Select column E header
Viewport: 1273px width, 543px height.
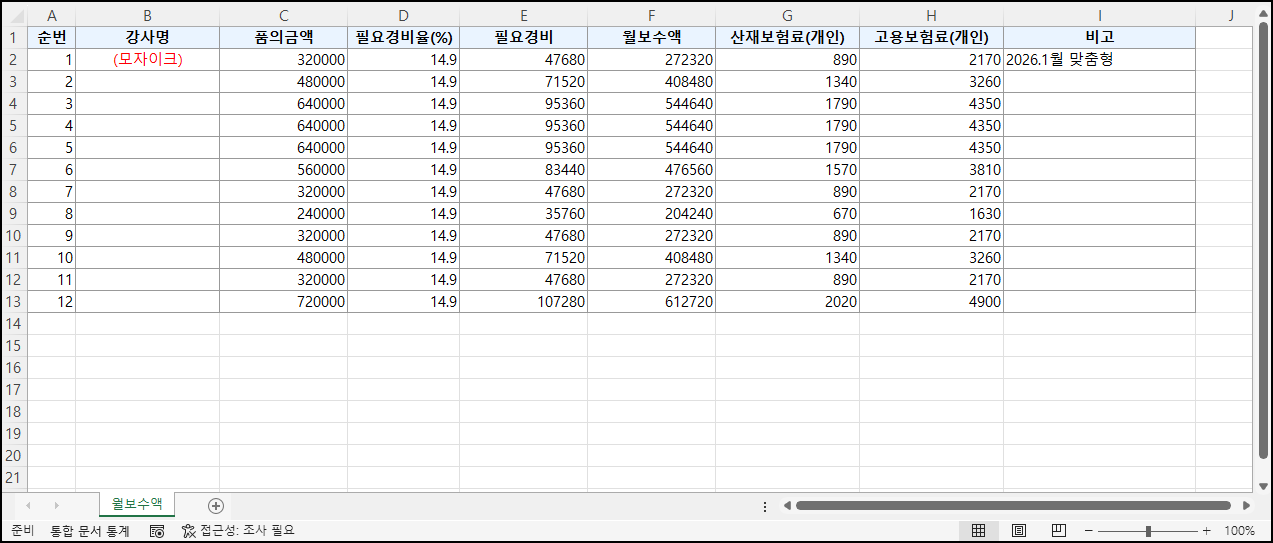tap(523, 15)
